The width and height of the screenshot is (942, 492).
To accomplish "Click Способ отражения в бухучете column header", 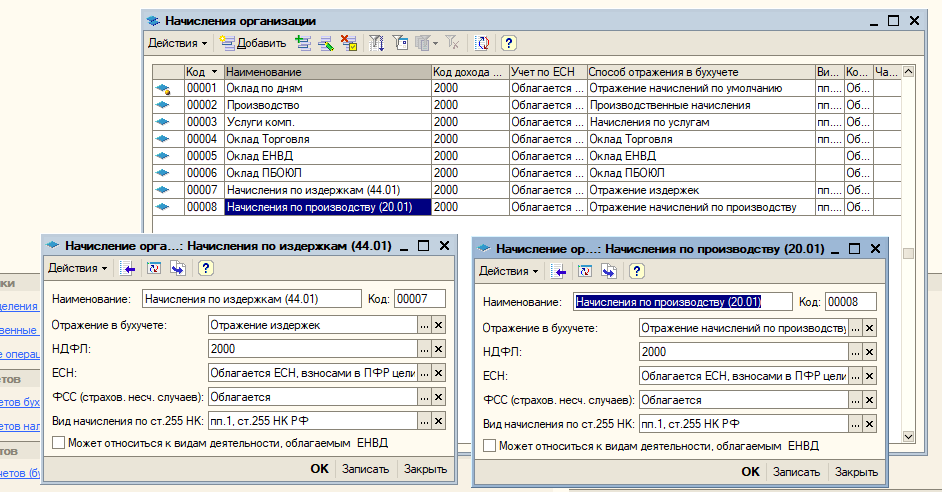I will [x=701, y=72].
